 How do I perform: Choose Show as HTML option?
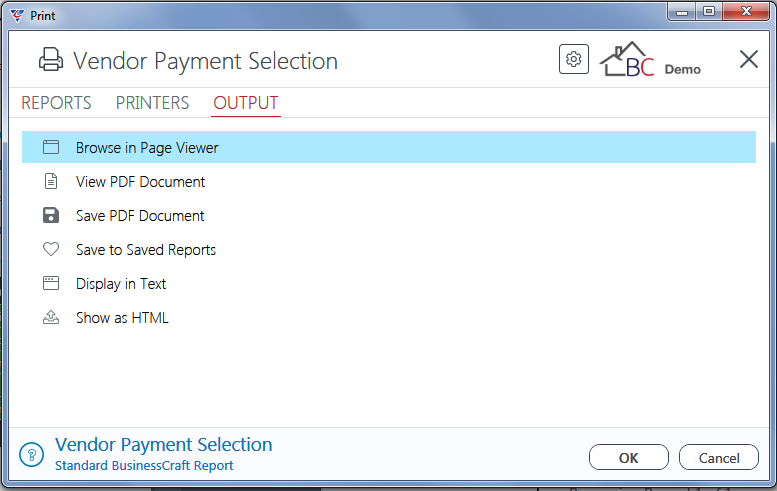389,318
